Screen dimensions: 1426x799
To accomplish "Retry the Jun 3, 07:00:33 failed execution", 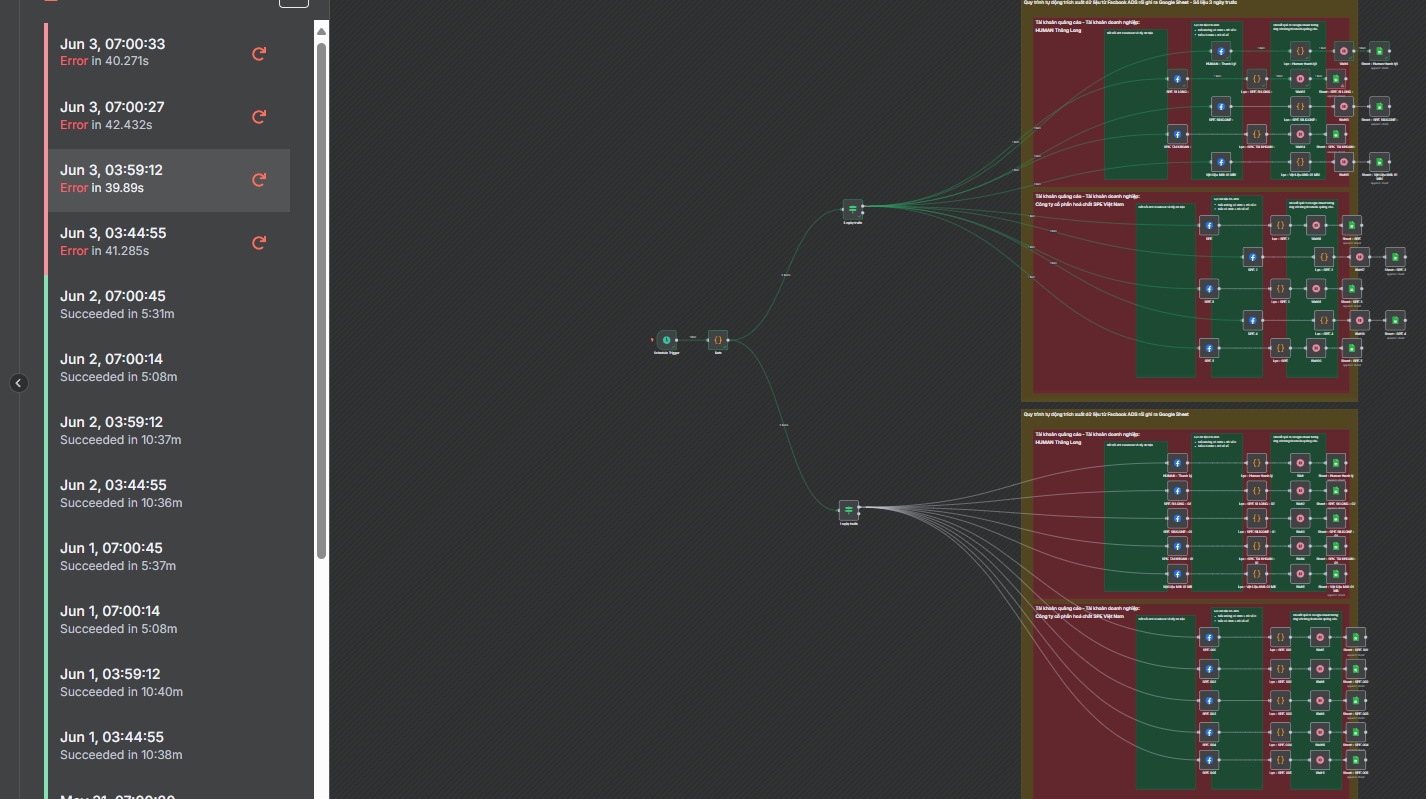I will [x=258, y=54].
